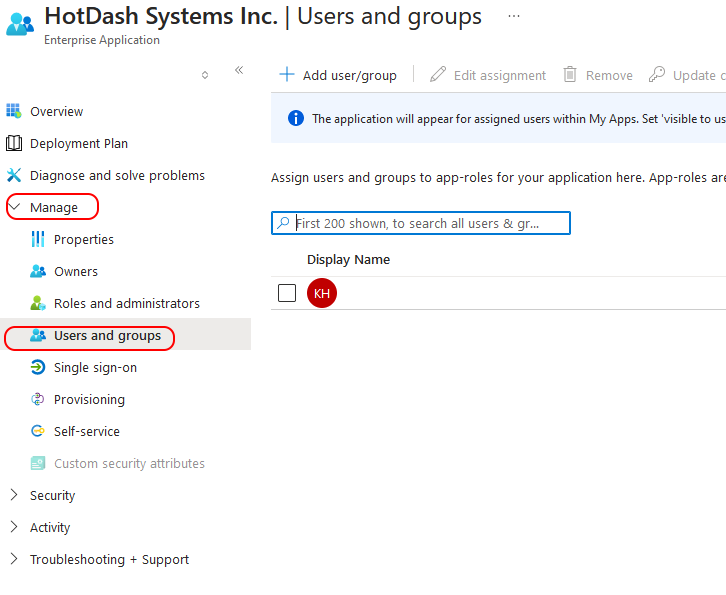
Task: Click the My Apps info banner text
Action: click(x=519, y=119)
